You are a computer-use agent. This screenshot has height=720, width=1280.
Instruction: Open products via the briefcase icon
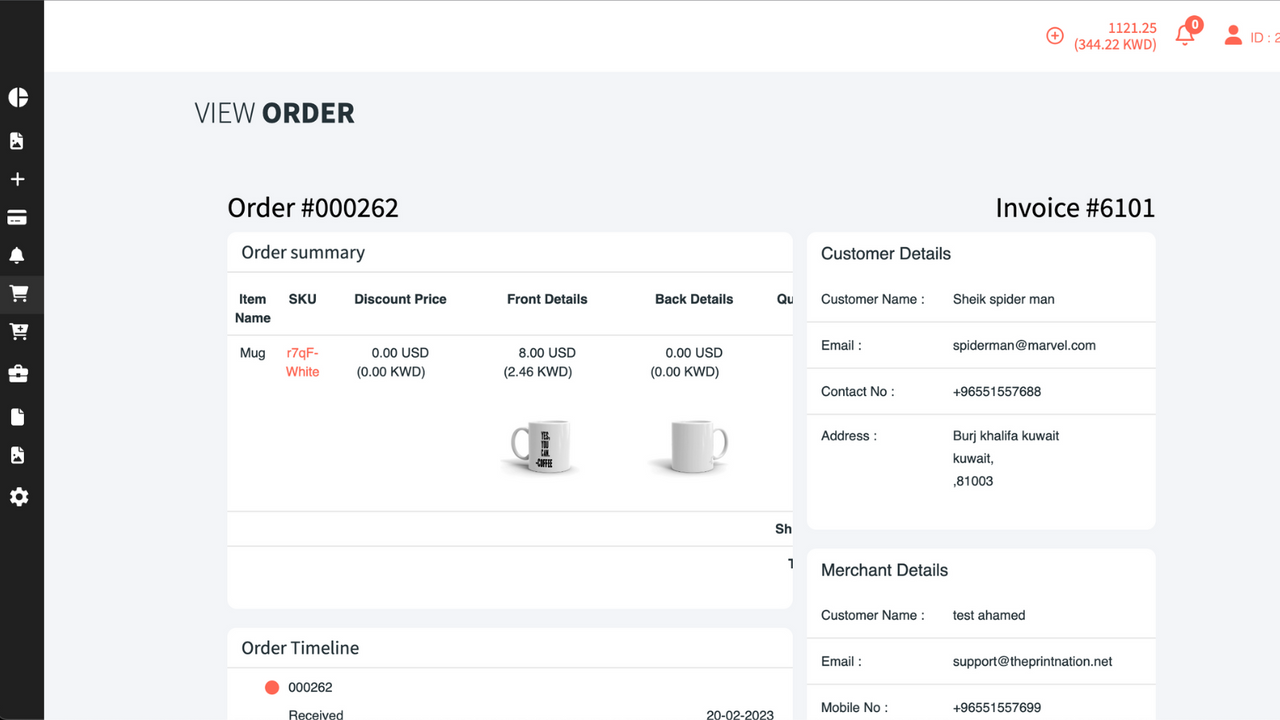(x=18, y=369)
